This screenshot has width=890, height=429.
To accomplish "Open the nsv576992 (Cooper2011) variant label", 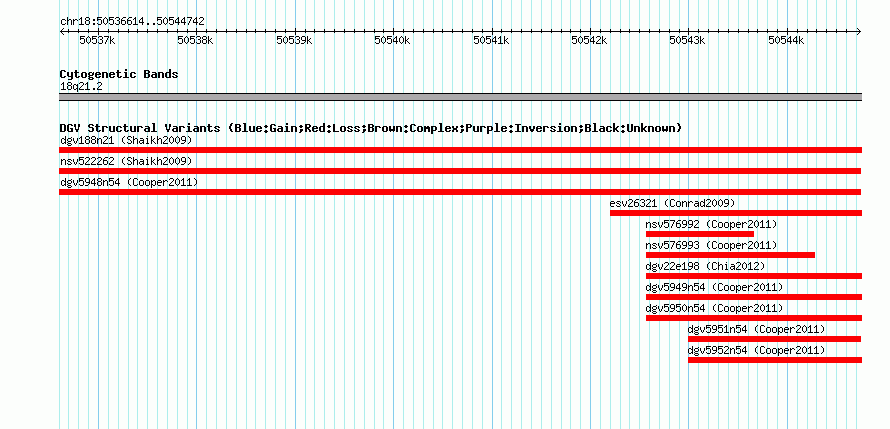I will coord(711,224).
